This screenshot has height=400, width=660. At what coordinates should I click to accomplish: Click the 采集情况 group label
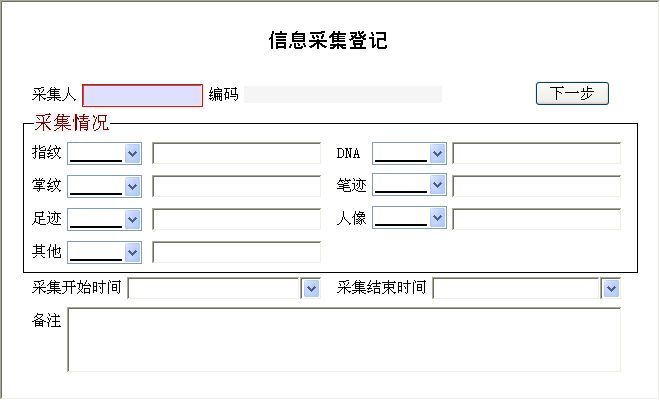(x=72, y=123)
